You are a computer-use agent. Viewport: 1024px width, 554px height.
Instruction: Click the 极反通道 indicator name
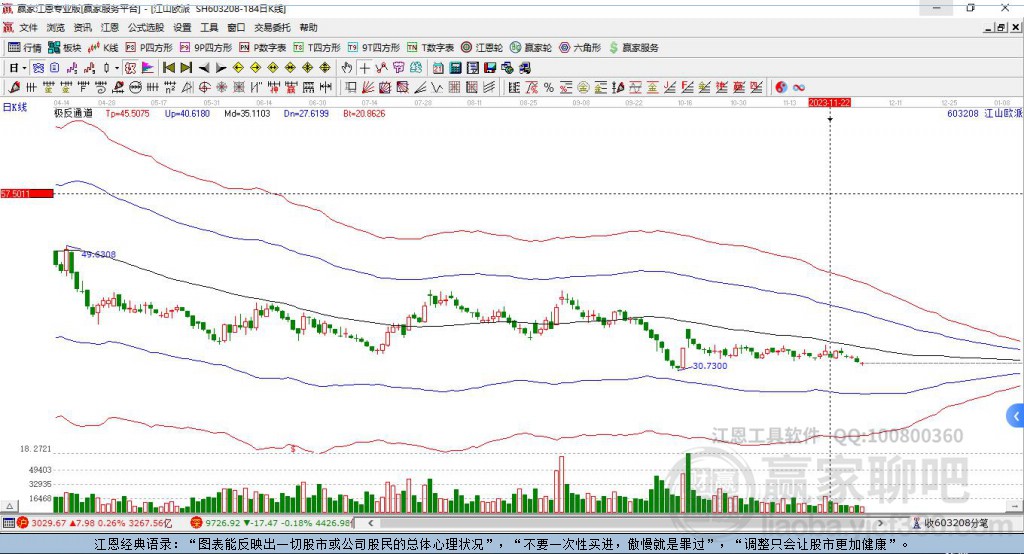(x=73, y=113)
